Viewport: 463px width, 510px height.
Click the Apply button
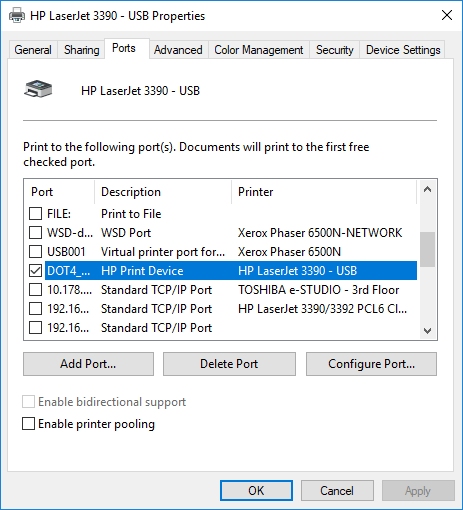pos(418,491)
